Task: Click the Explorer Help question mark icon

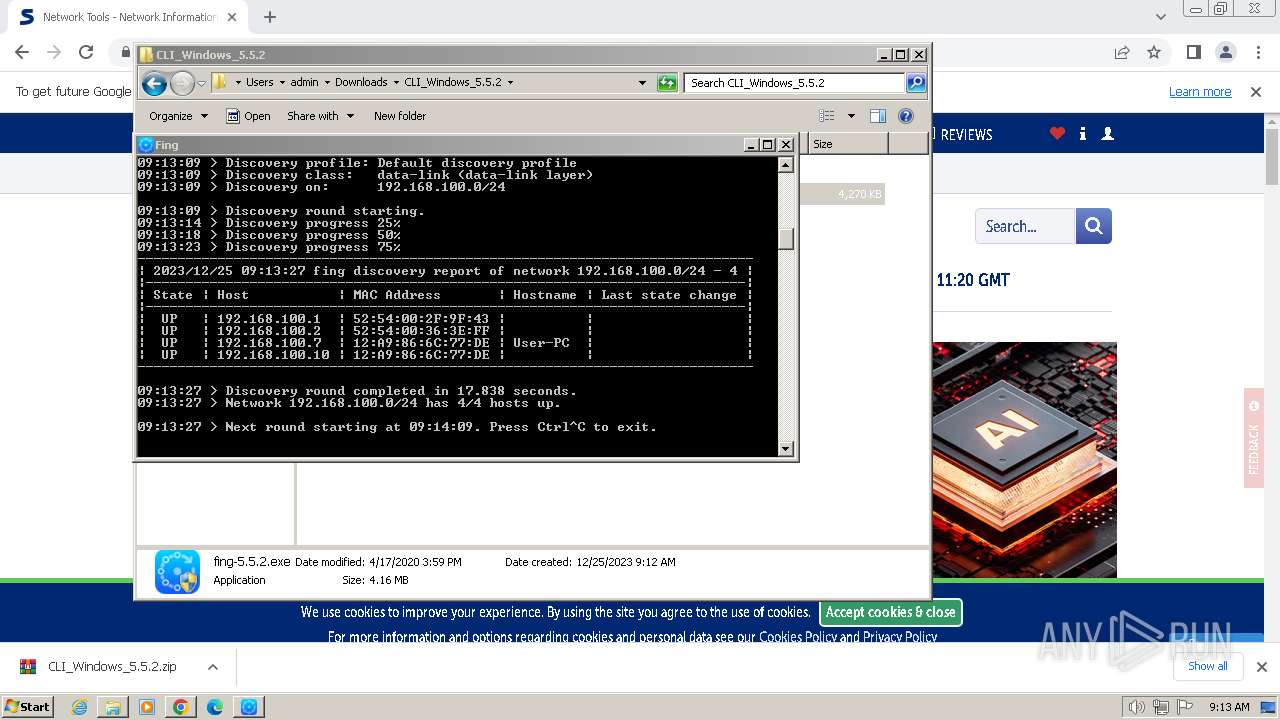Action: [906, 116]
